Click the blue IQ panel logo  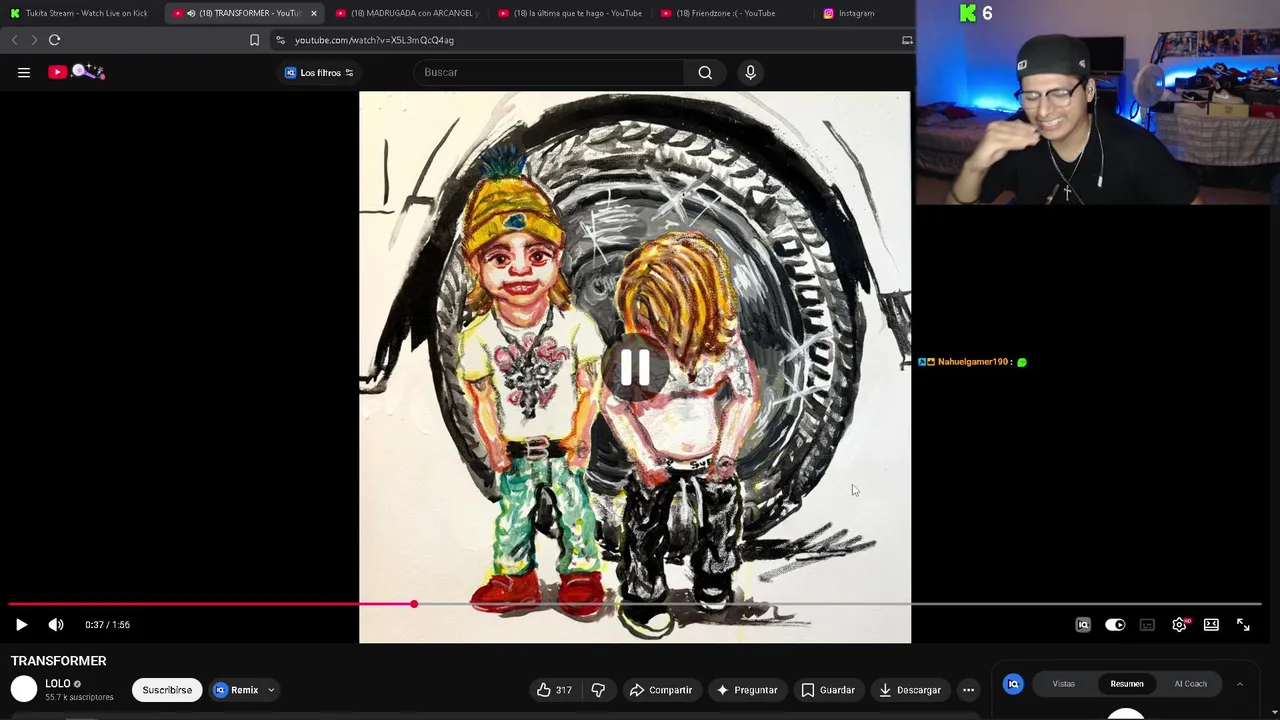point(1013,684)
